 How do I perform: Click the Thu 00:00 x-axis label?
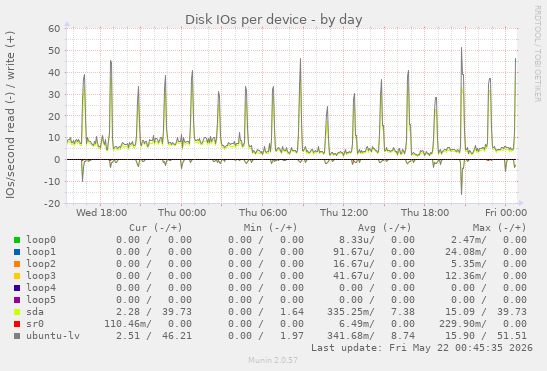click(182, 213)
